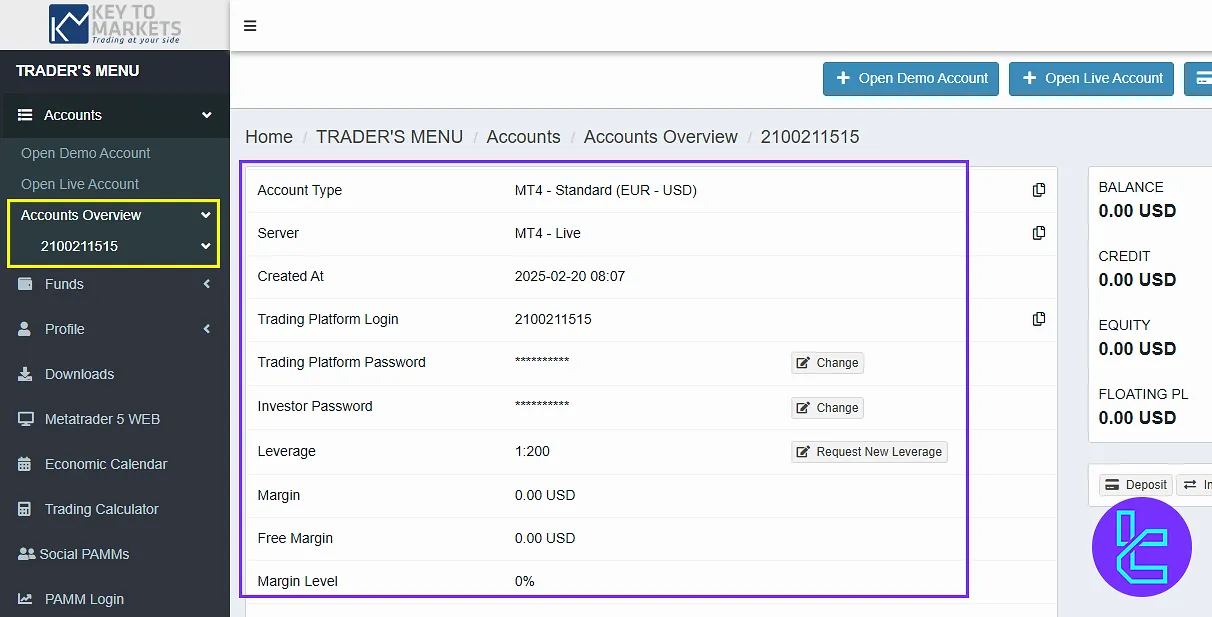Select the 2025-02-20 08:07 creation date
This screenshot has width=1212, height=617.
tap(570, 276)
